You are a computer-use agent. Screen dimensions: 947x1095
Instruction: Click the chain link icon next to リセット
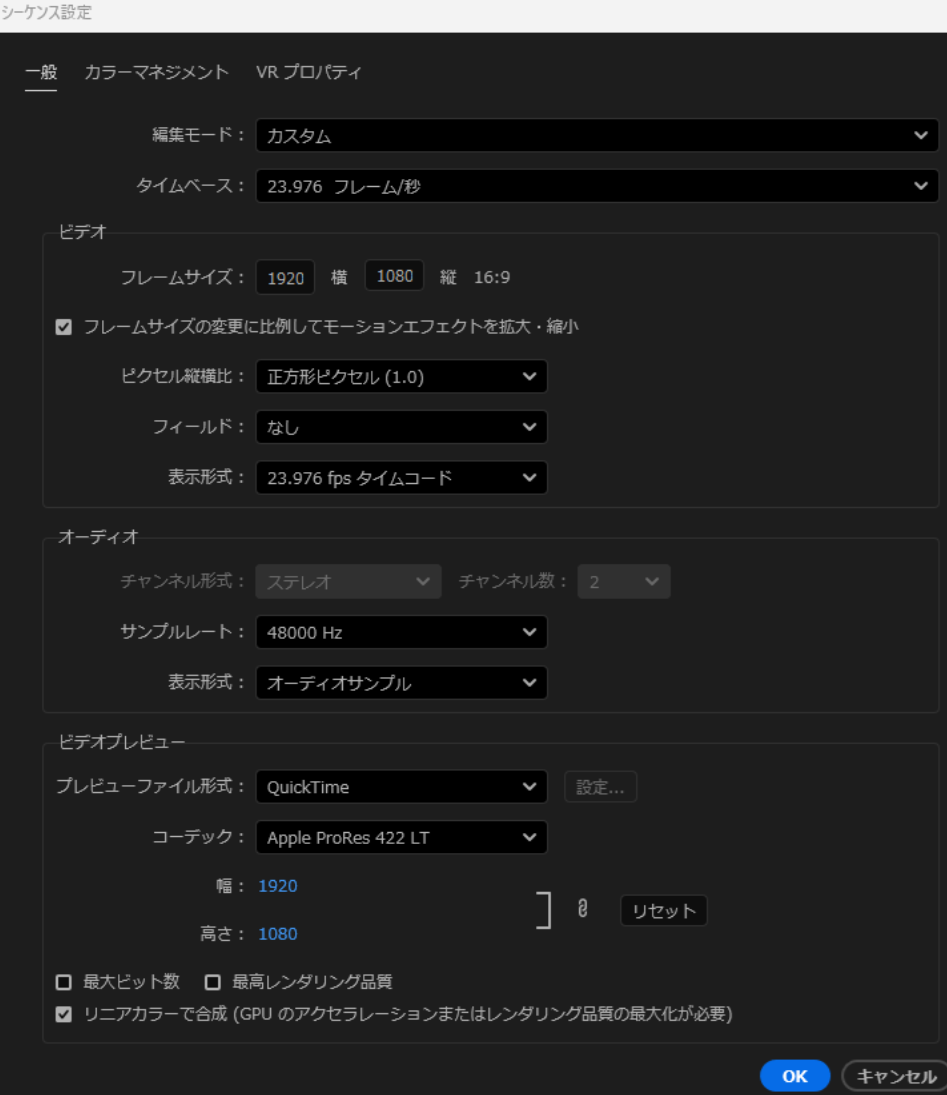584,910
